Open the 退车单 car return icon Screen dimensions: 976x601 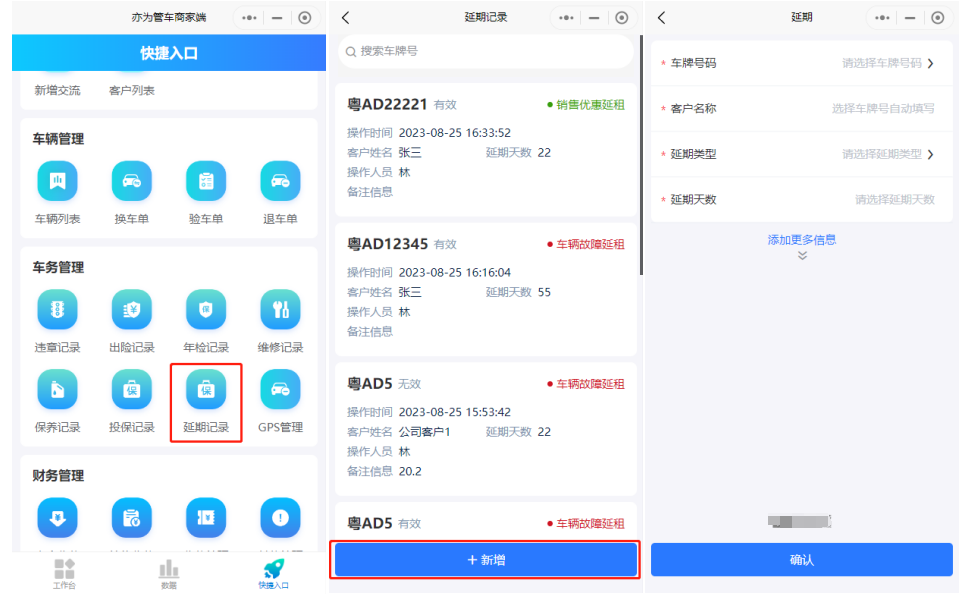(x=280, y=181)
